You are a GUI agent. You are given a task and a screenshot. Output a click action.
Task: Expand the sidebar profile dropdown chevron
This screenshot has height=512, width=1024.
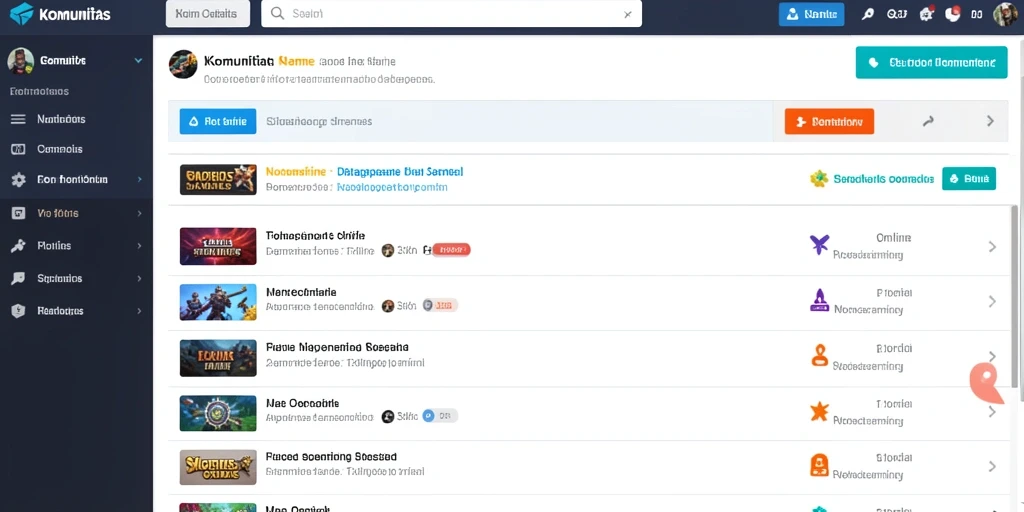138,61
